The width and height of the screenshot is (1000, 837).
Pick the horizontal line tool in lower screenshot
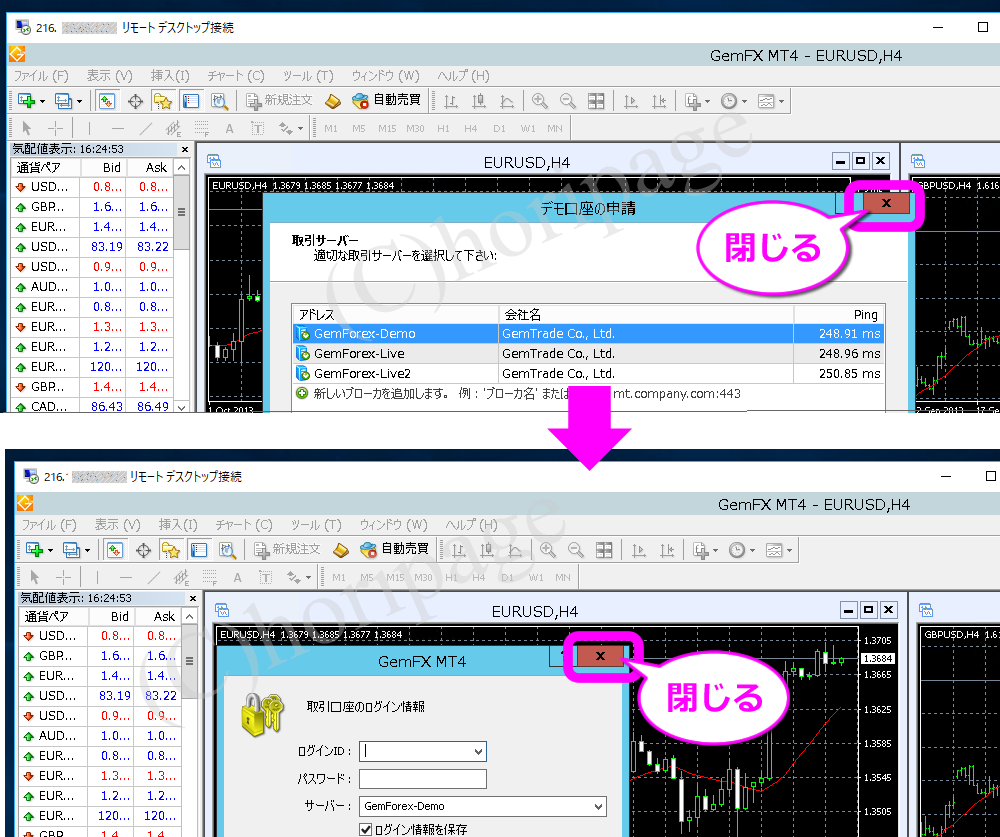(126, 577)
